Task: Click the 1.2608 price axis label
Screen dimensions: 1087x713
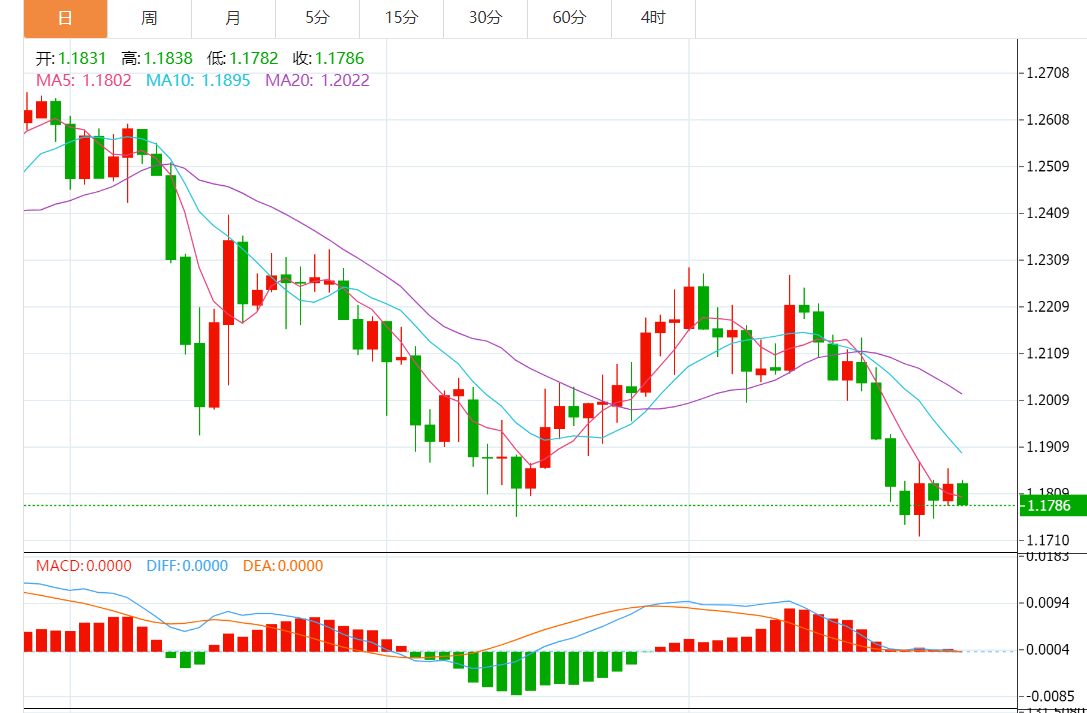Action: point(1047,120)
